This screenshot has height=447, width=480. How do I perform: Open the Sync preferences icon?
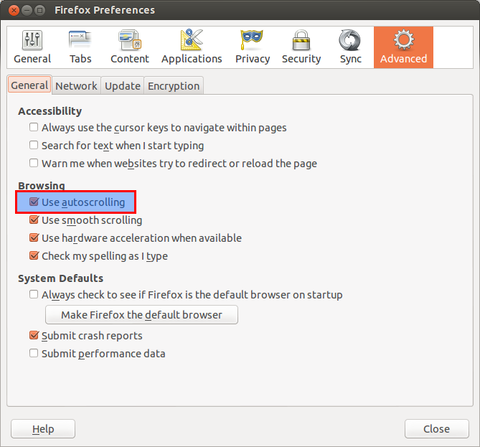tap(350, 40)
